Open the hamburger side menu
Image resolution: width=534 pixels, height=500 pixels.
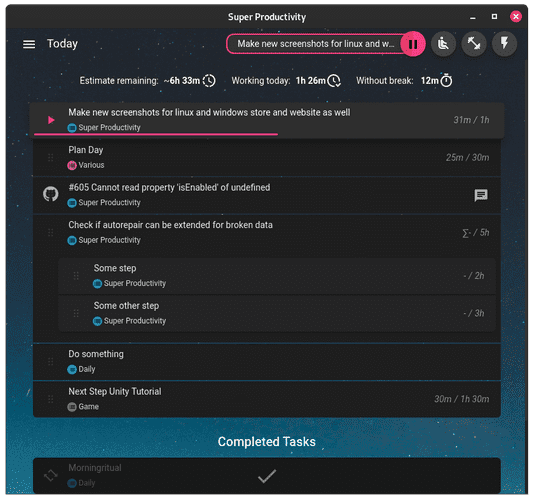[29, 44]
